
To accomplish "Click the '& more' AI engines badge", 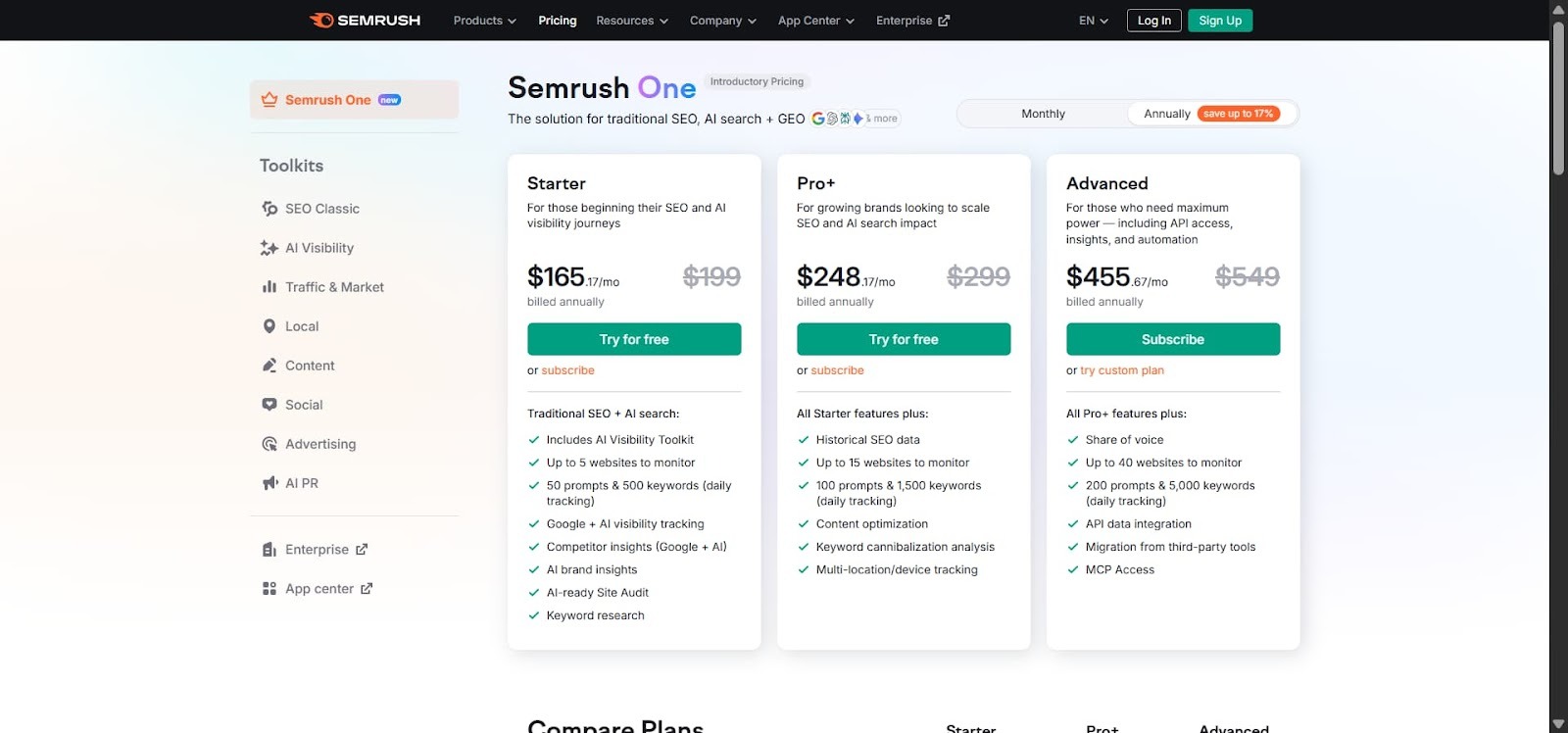I will (882, 119).
